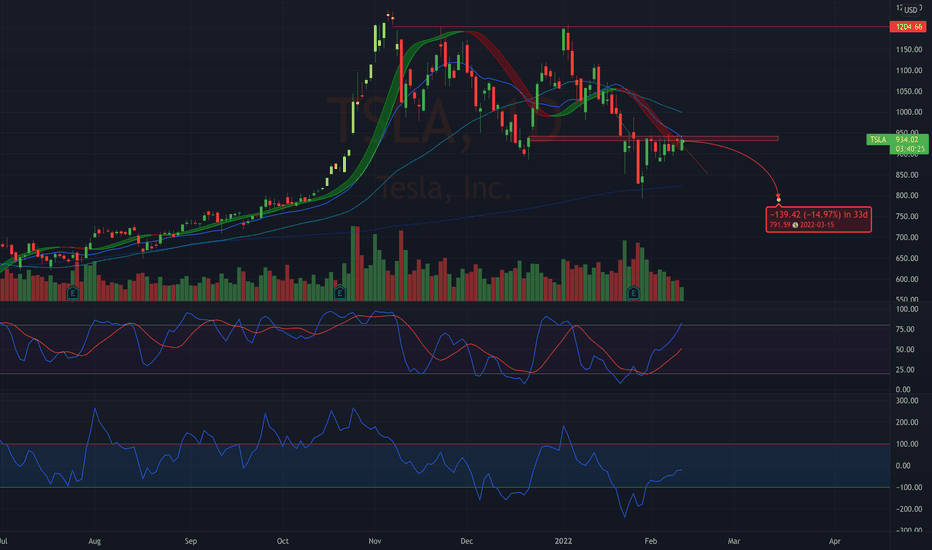Click the 1100.00 price axis label
Image resolution: width=932 pixels, height=550 pixels.
[909, 70]
